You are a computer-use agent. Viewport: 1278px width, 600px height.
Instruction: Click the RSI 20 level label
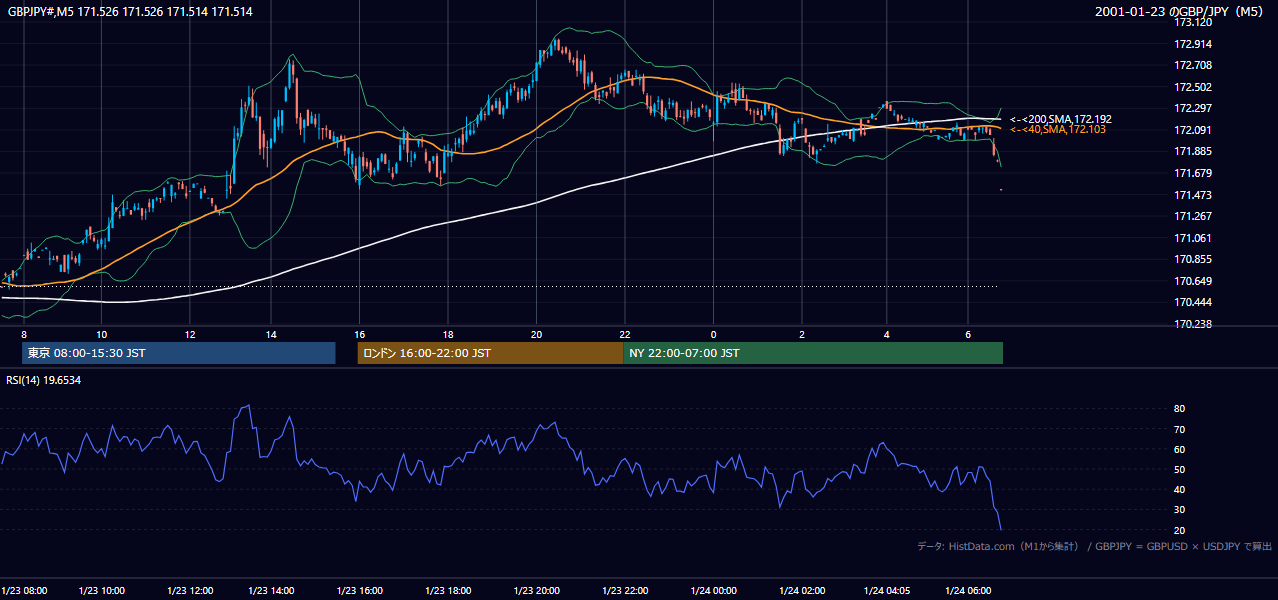point(1179,530)
